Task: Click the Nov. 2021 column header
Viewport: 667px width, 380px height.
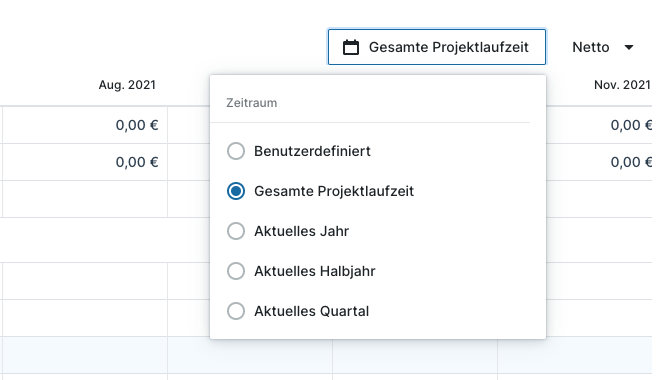Action: tap(622, 85)
